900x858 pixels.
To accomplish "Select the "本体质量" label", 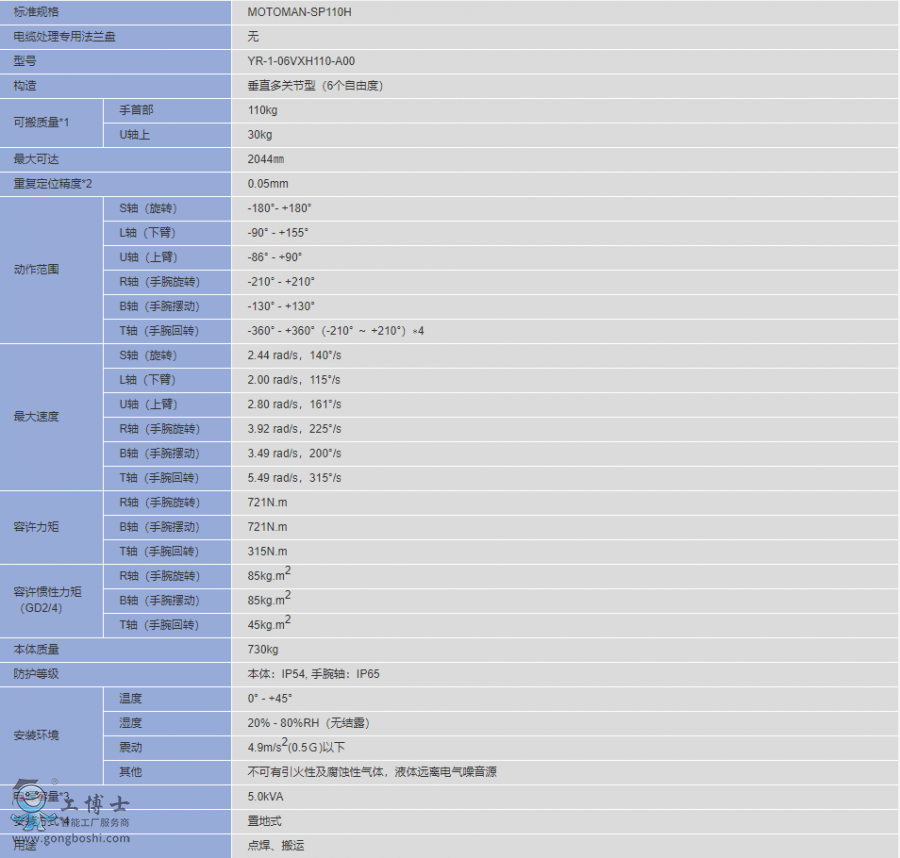I will [36, 650].
